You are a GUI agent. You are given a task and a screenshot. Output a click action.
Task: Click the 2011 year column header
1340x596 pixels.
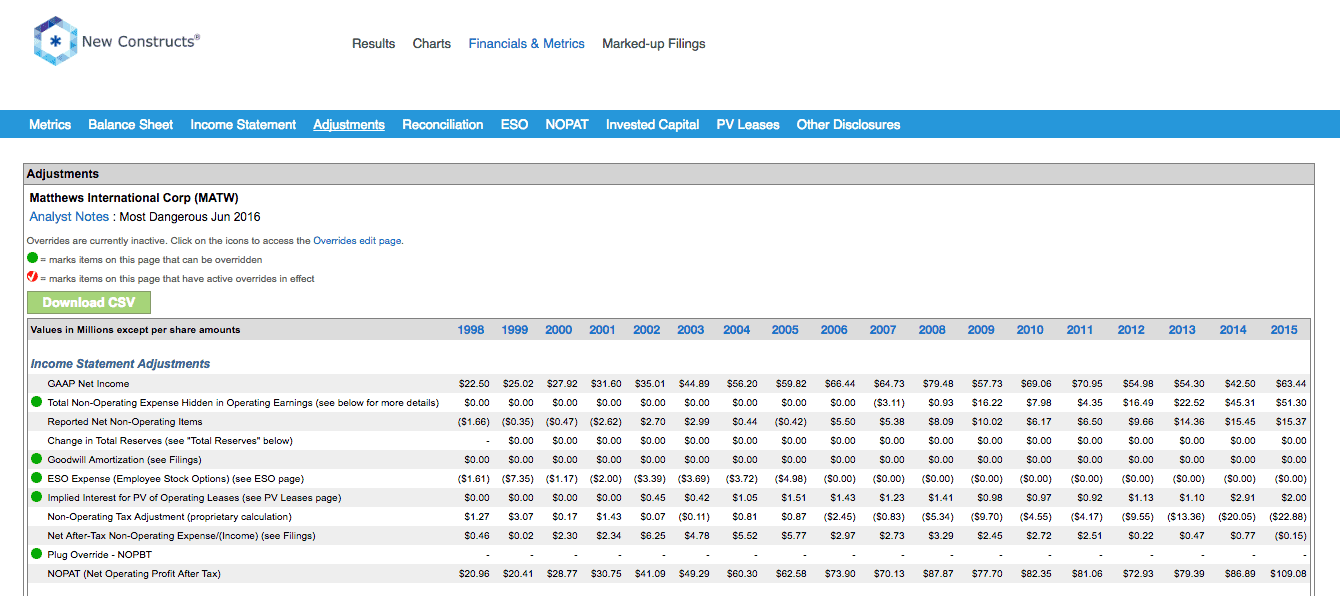pyautogui.click(x=1080, y=330)
